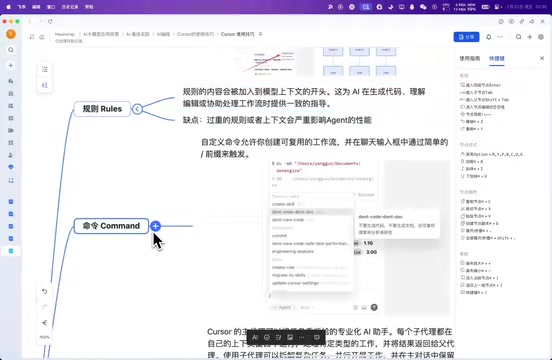Open the Cursor的使用技巧 breadcrumb

tap(195, 34)
